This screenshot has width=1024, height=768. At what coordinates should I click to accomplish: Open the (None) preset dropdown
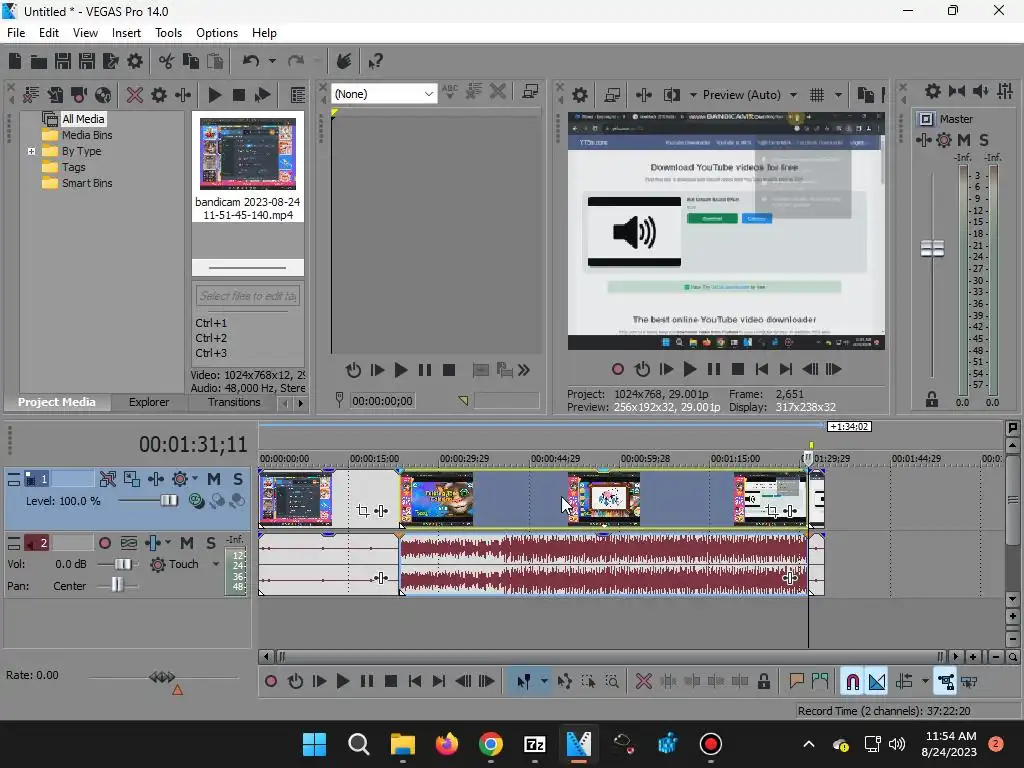[x=383, y=94]
